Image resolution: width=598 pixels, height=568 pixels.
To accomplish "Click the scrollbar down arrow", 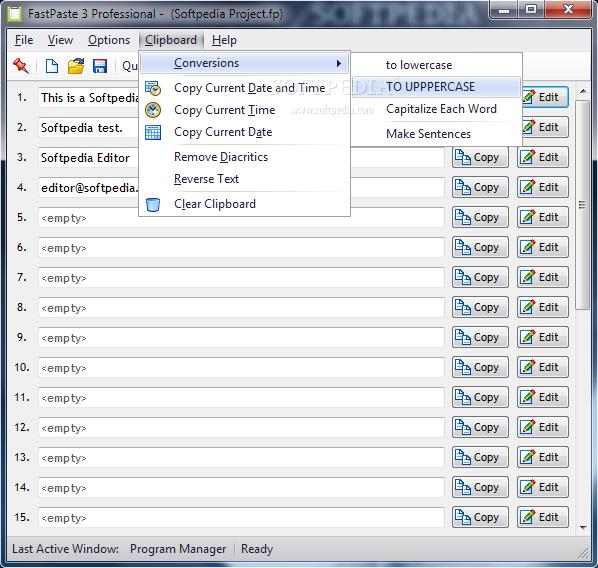I will (x=582, y=528).
